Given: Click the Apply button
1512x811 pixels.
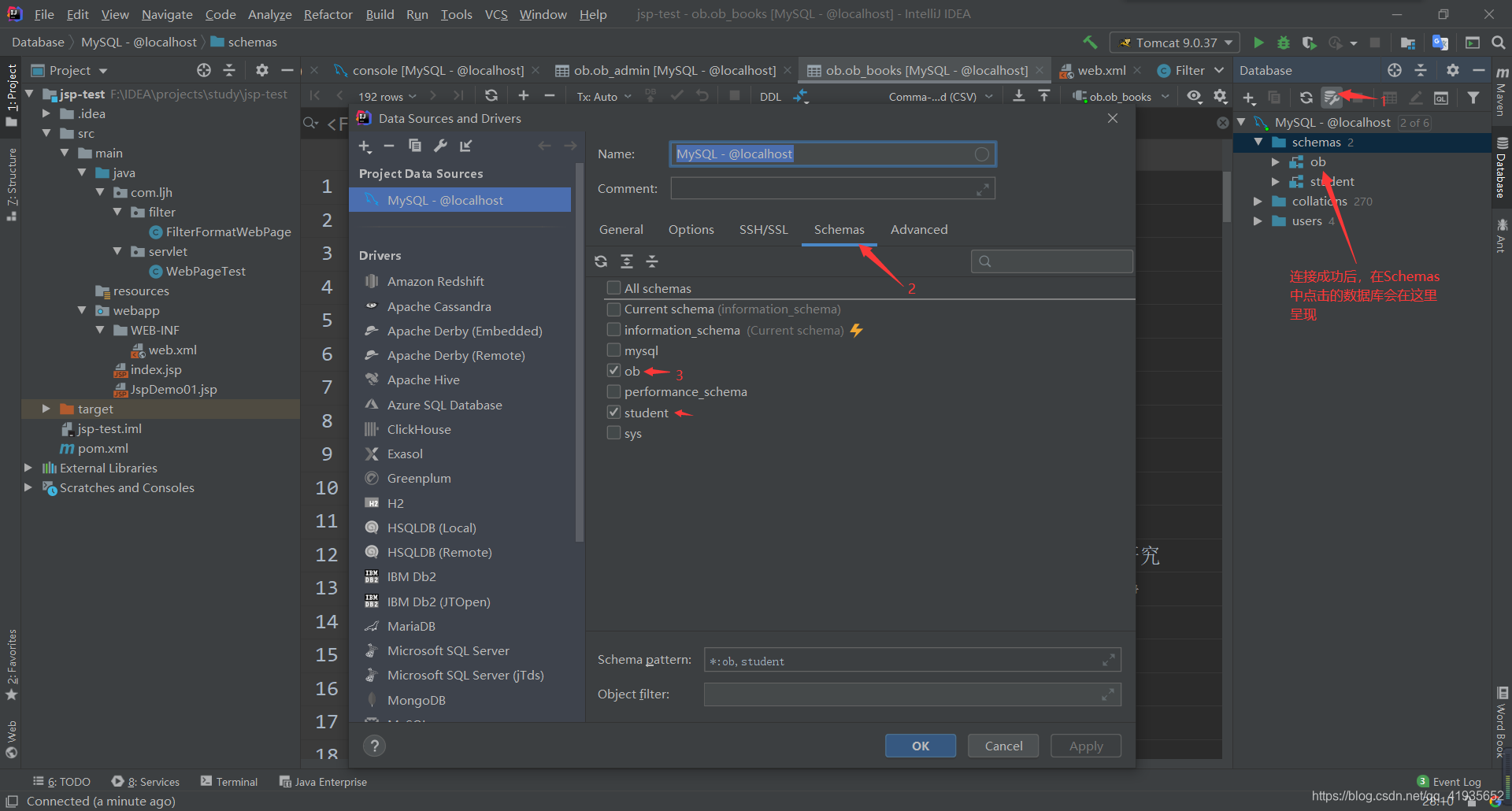Looking at the screenshot, I should point(1086,746).
